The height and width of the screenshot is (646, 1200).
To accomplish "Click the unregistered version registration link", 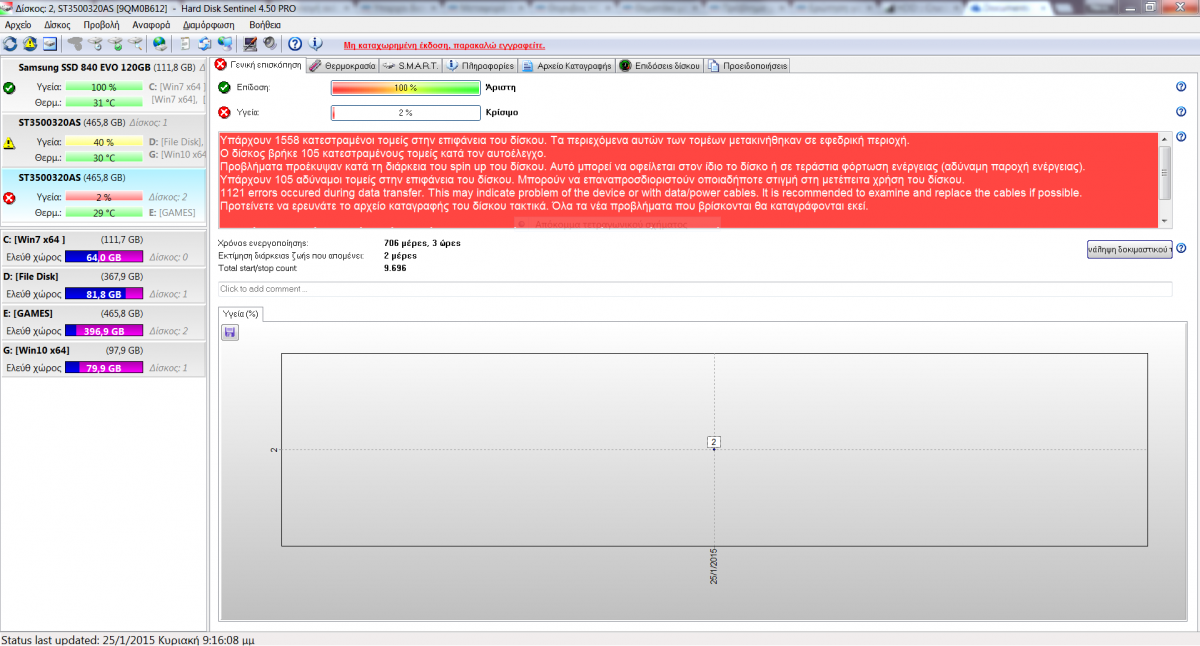I will [x=444, y=45].
